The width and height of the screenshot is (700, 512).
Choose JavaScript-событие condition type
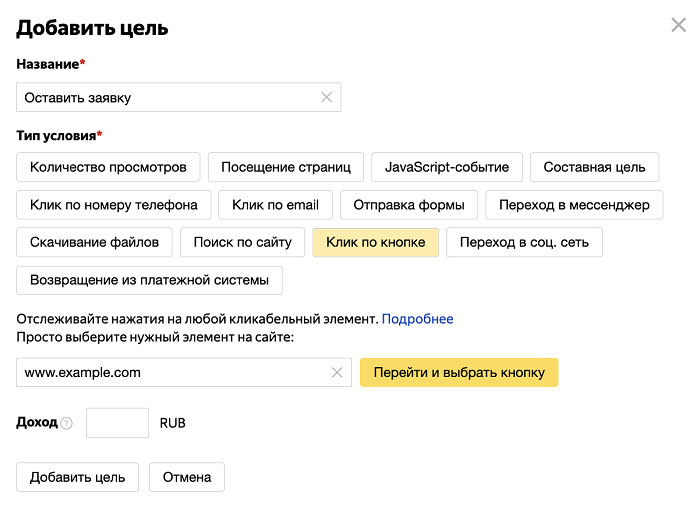click(x=447, y=167)
